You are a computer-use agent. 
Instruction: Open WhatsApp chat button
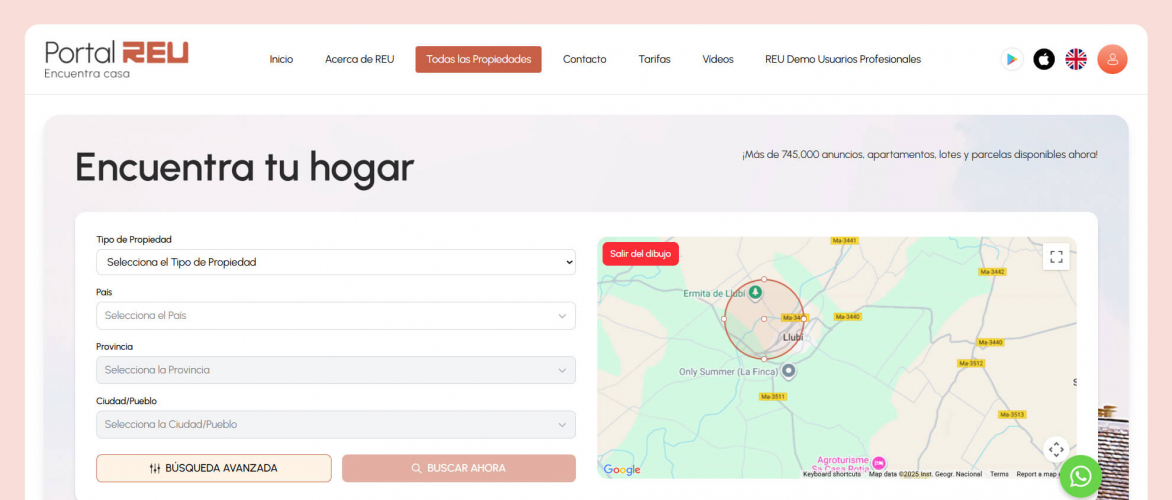coord(1080,476)
